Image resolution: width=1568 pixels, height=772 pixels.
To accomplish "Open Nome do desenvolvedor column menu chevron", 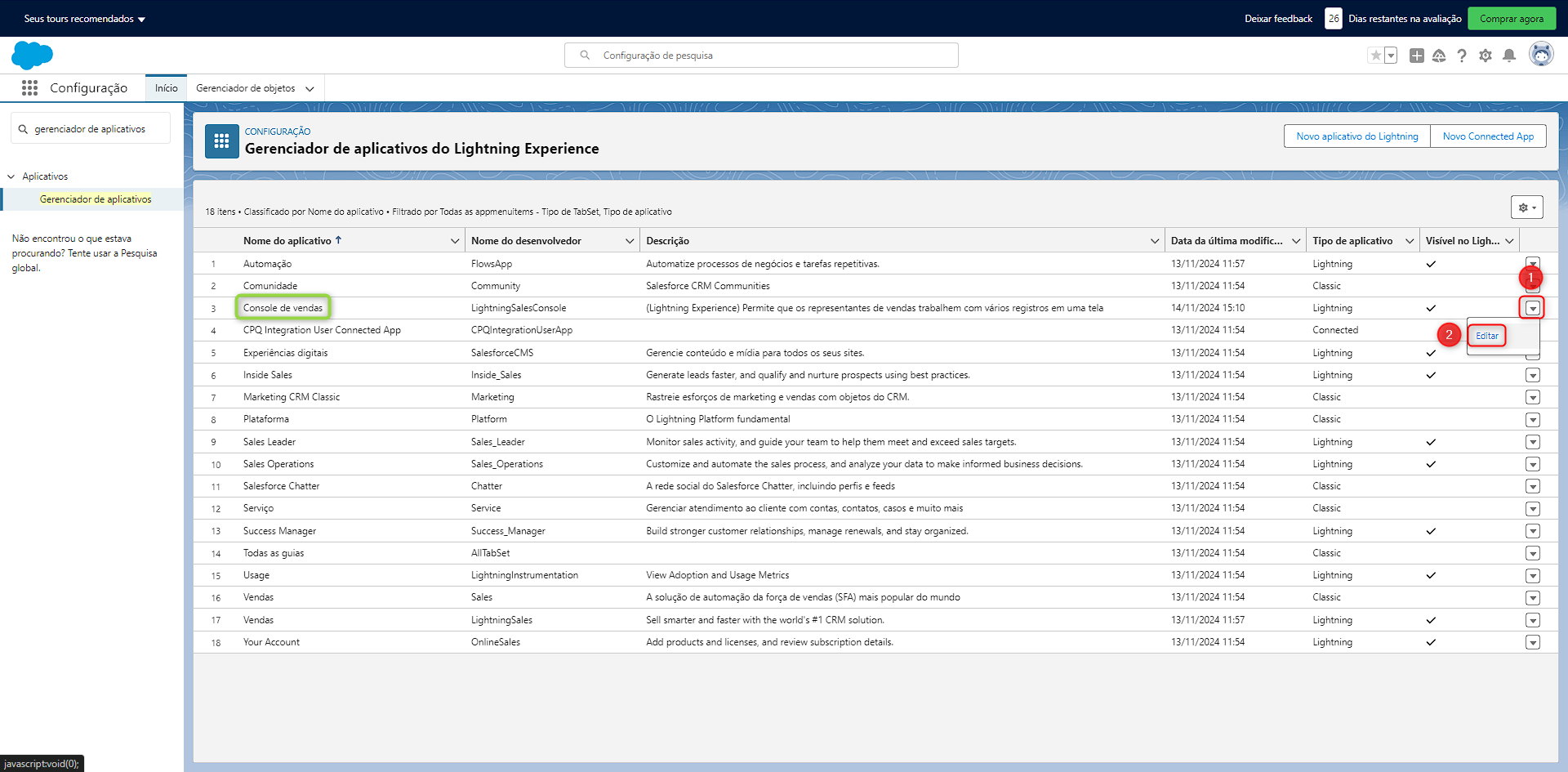I will pyautogui.click(x=630, y=241).
